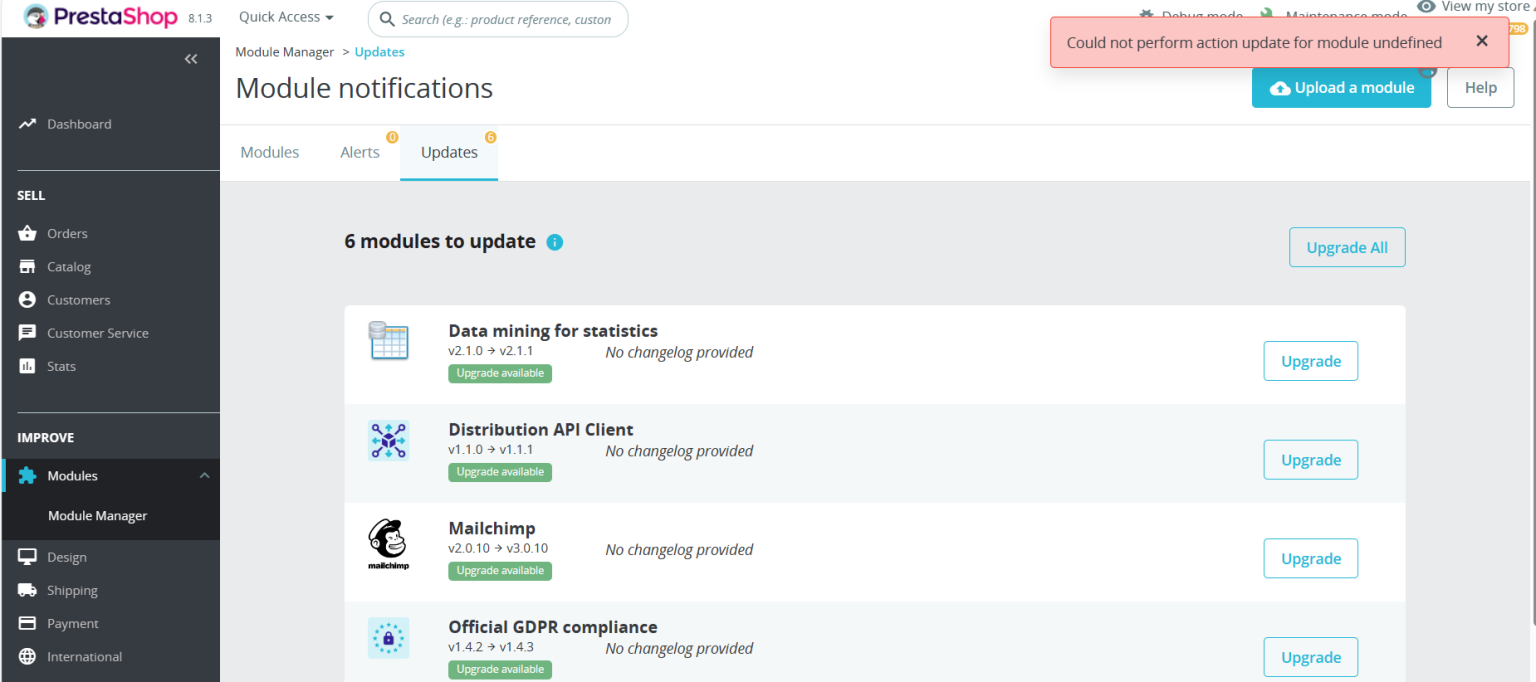Click Upload a module

[x=1341, y=87]
